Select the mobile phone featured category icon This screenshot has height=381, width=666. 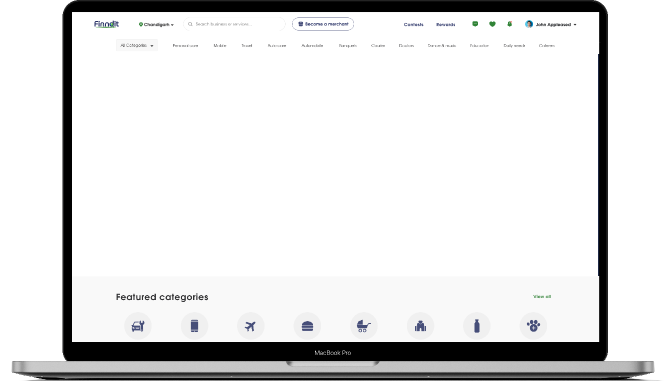click(194, 326)
